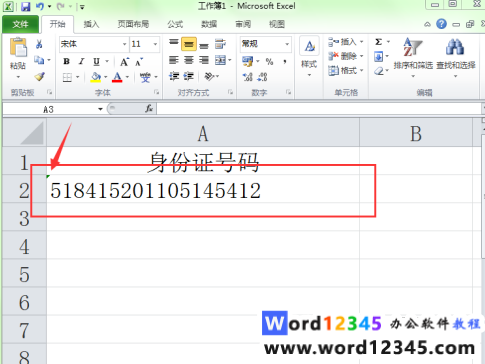
Task: Decrease font size with small A
Action: tap(139, 62)
